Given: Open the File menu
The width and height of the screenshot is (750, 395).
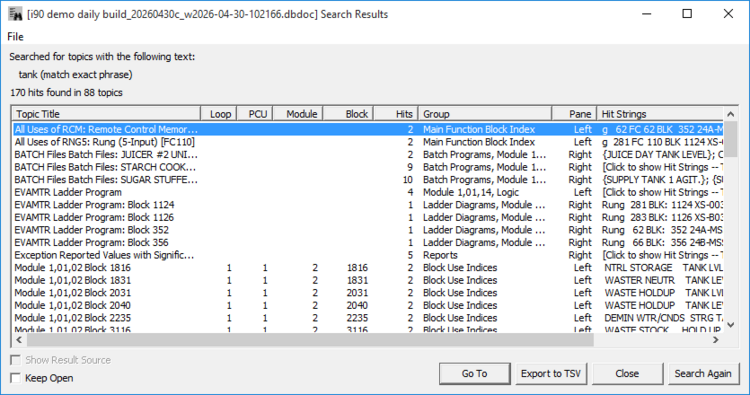Looking at the screenshot, I should [x=15, y=37].
